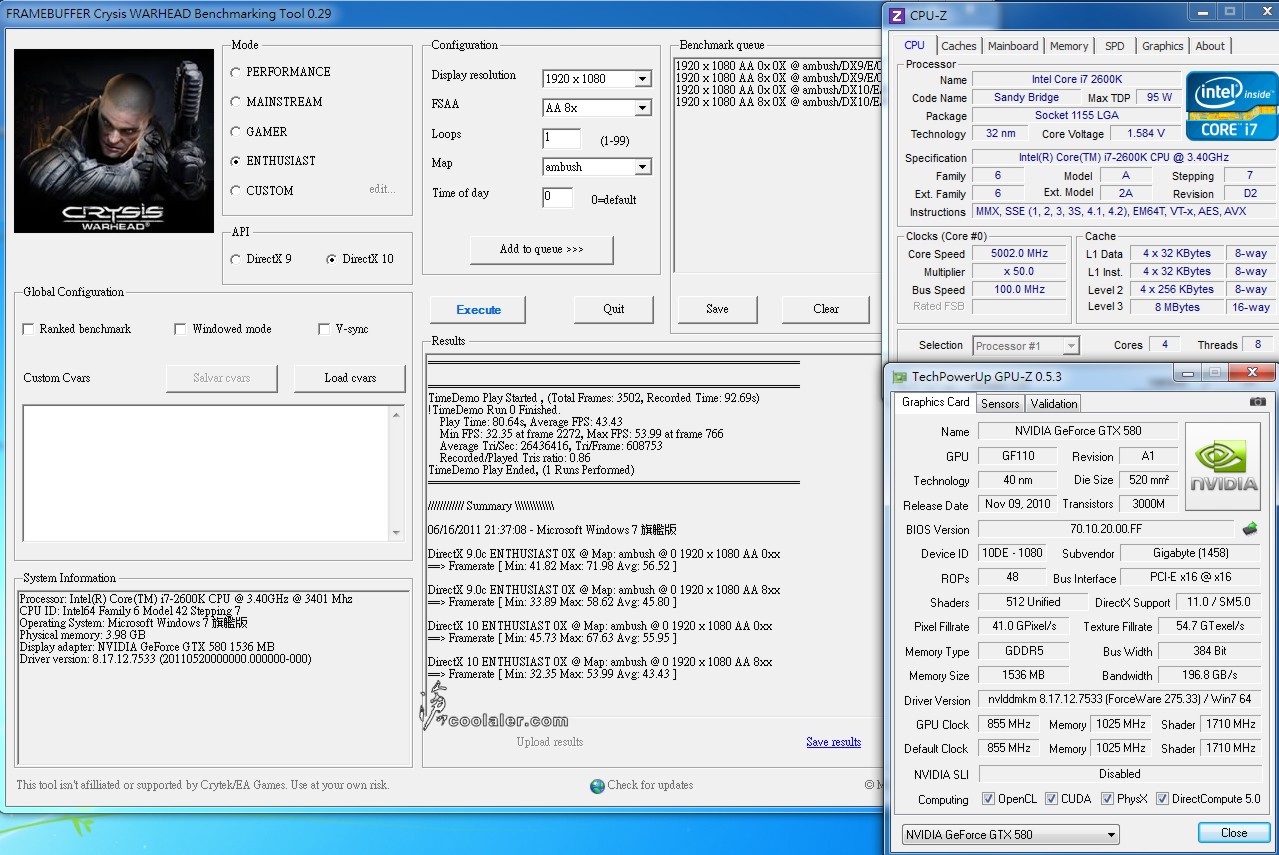The width and height of the screenshot is (1279, 855).
Task: Open the Sensors tab in GPU-Z
Action: 1000,404
